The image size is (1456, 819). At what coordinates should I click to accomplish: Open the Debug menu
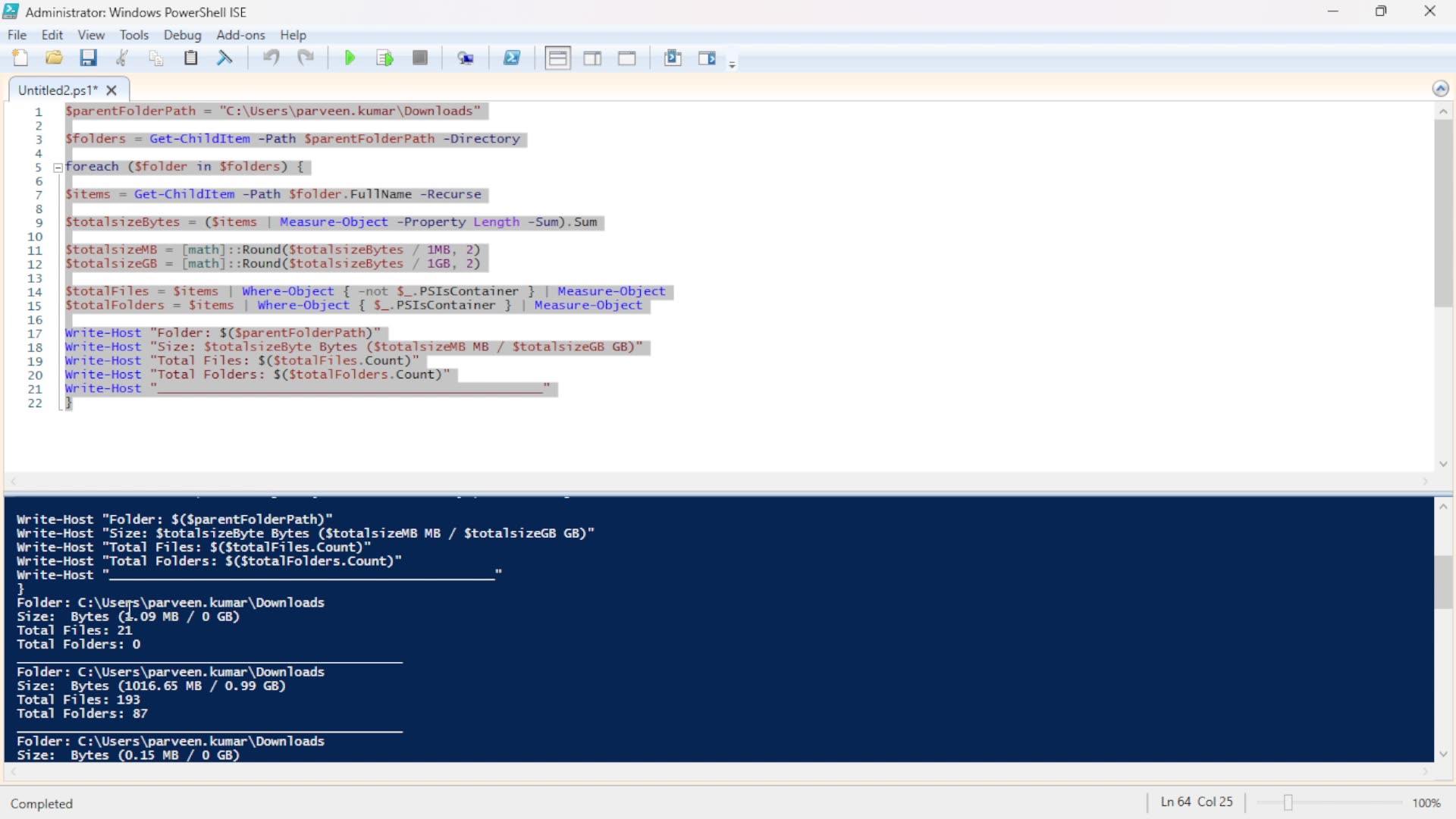tap(182, 35)
